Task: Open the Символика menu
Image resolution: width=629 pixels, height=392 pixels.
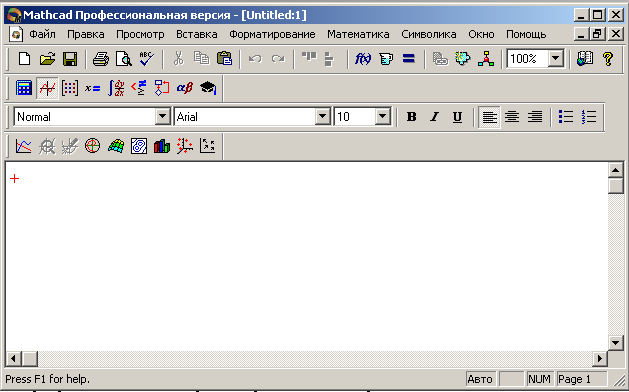Action: tap(429, 35)
